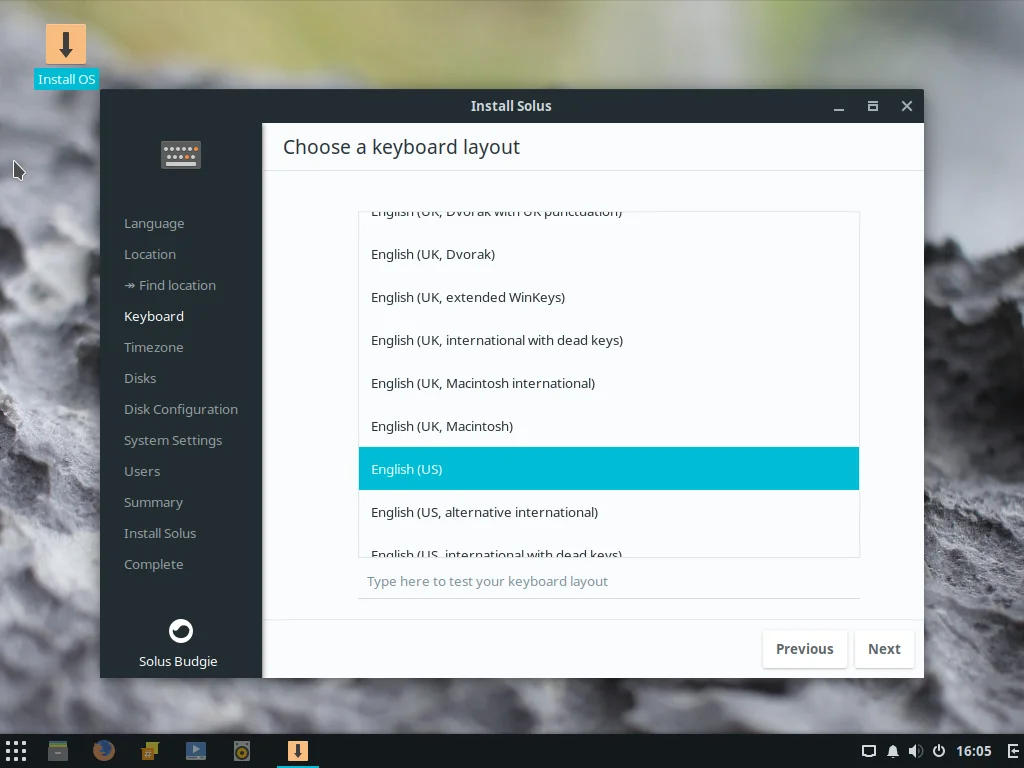Go to the Users step
This screenshot has height=768, width=1024.
142,472
